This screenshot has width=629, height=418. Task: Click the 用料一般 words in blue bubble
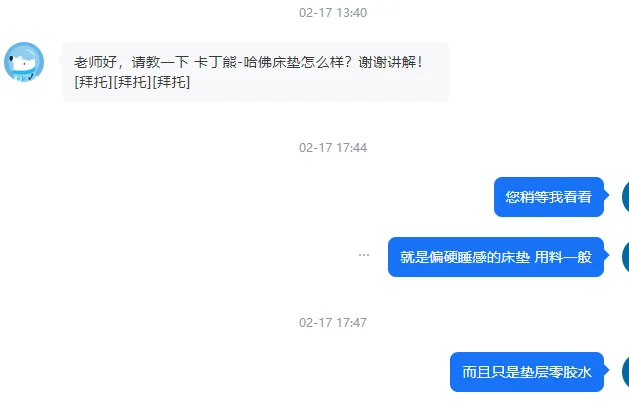563,257
